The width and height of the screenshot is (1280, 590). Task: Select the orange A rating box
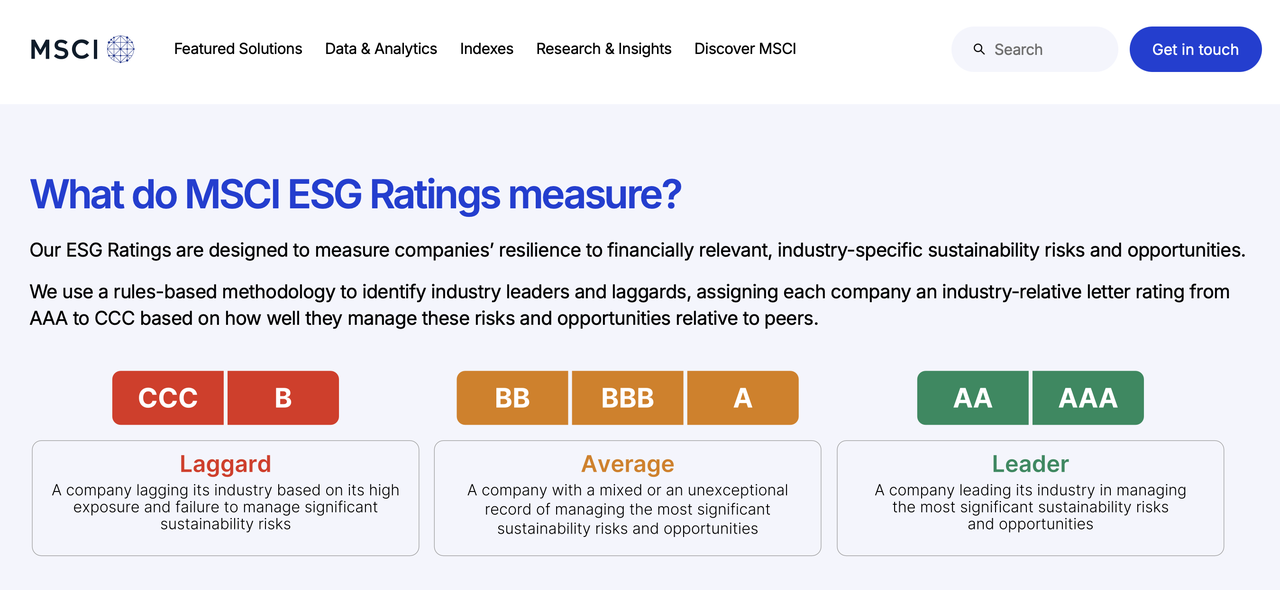tap(742, 398)
